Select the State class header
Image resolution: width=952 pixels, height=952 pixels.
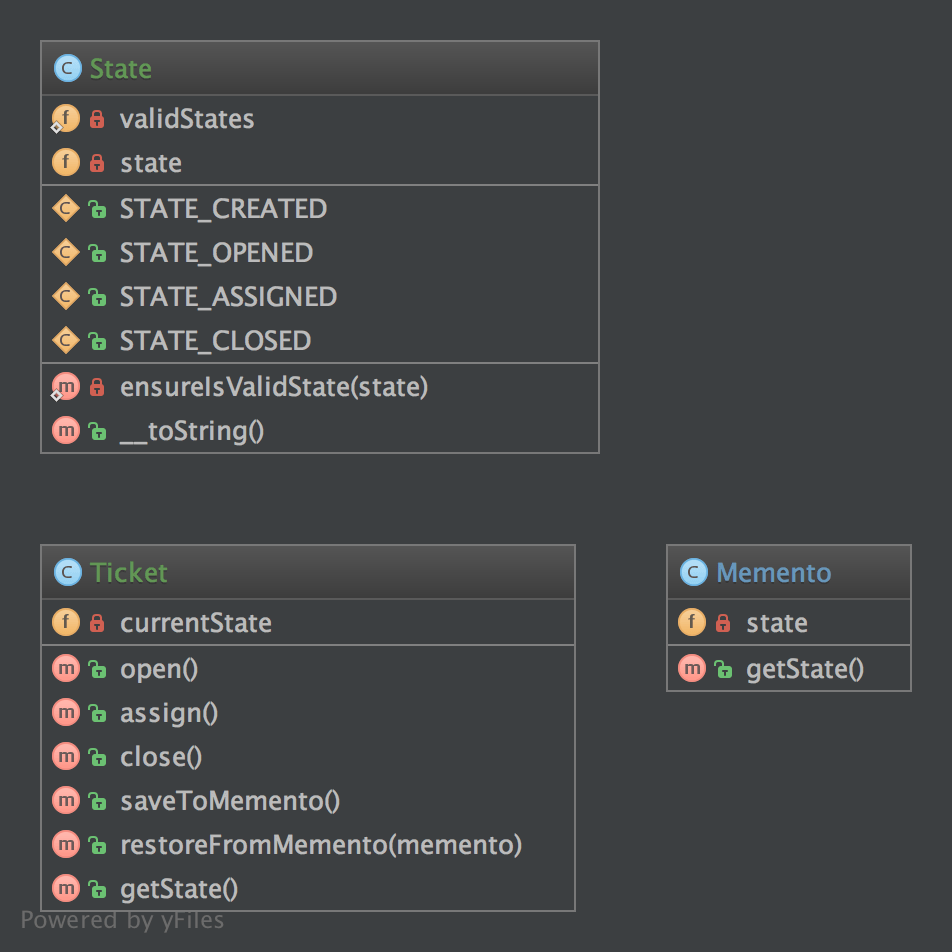click(x=121, y=69)
